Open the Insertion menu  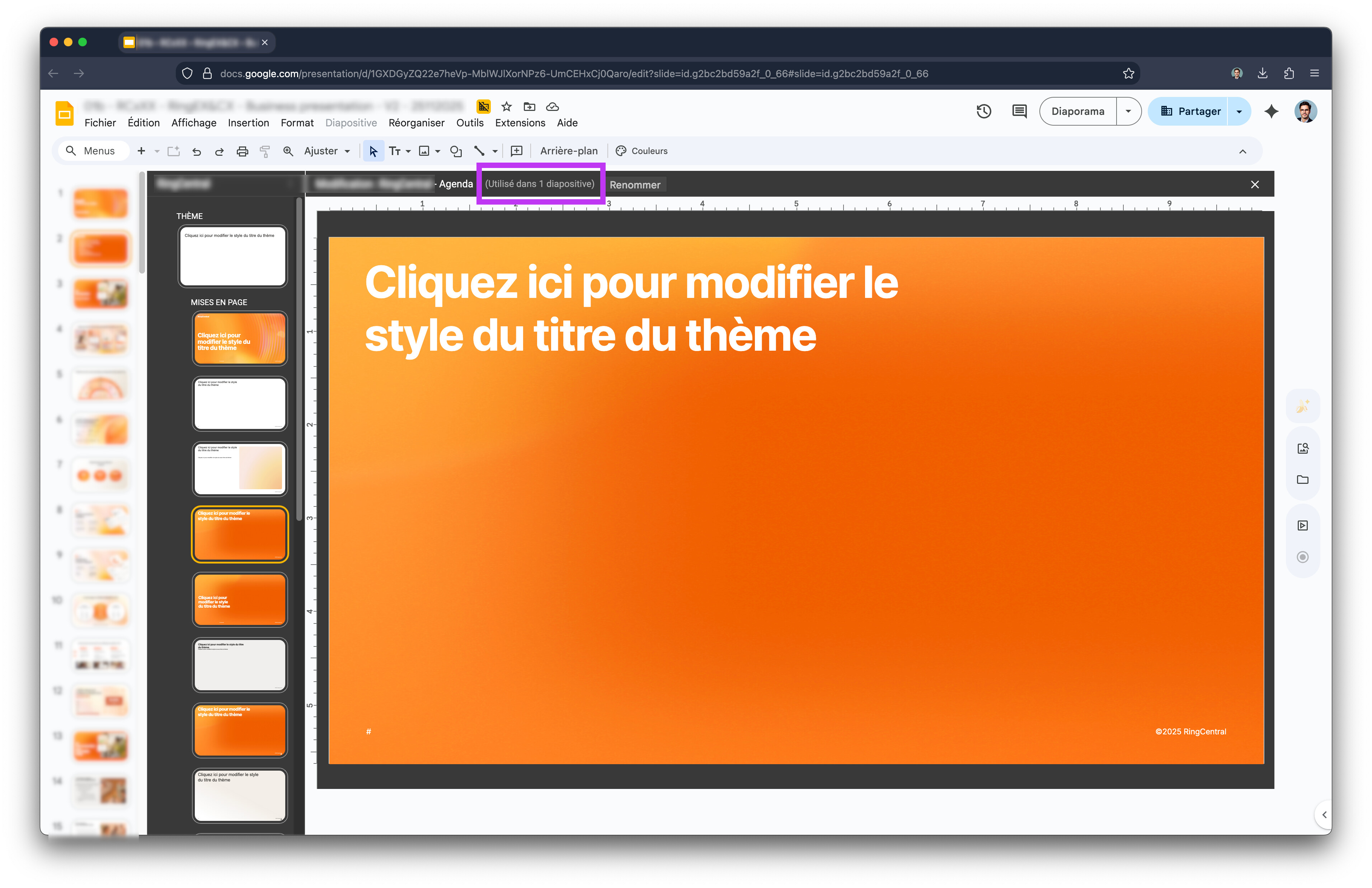(248, 123)
